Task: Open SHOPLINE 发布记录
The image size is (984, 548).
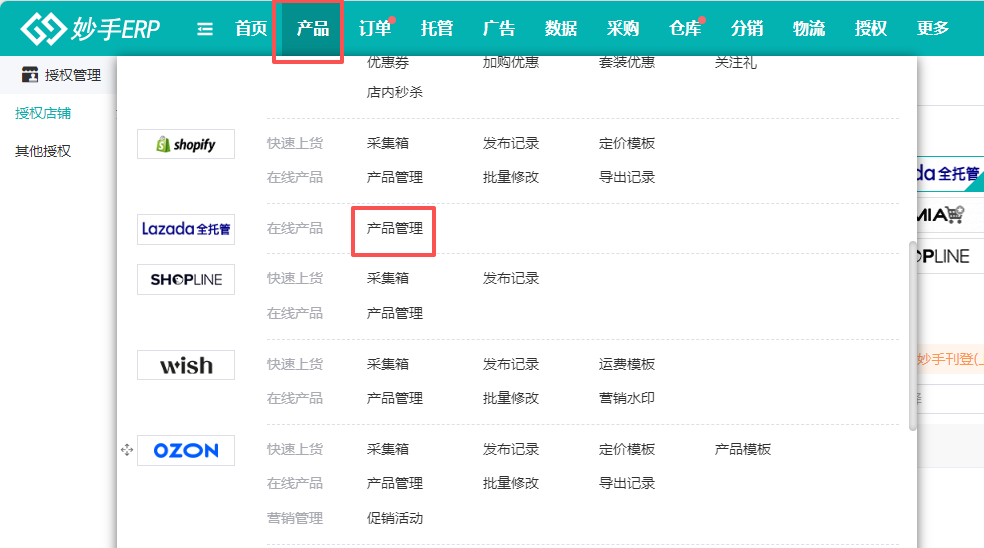Action: coord(511,278)
